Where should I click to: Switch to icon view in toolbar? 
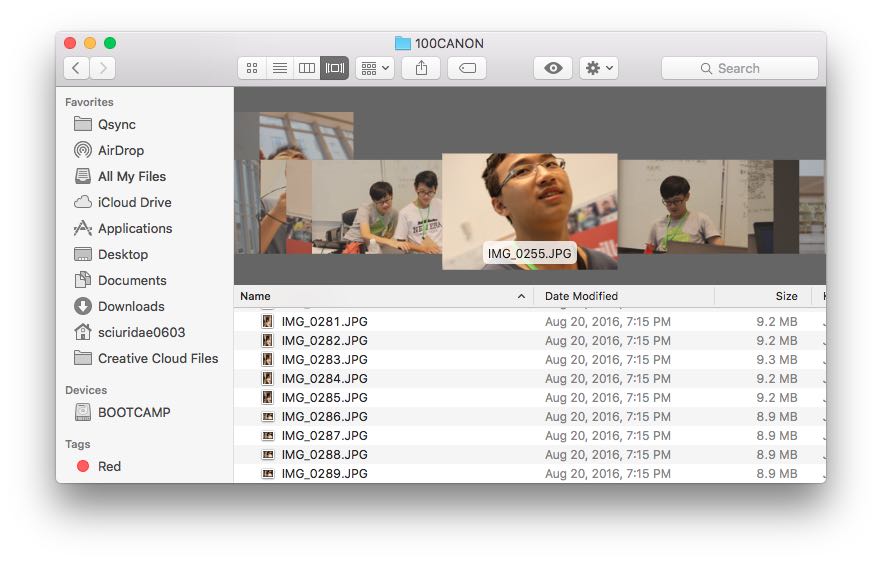click(x=252, y=68)
